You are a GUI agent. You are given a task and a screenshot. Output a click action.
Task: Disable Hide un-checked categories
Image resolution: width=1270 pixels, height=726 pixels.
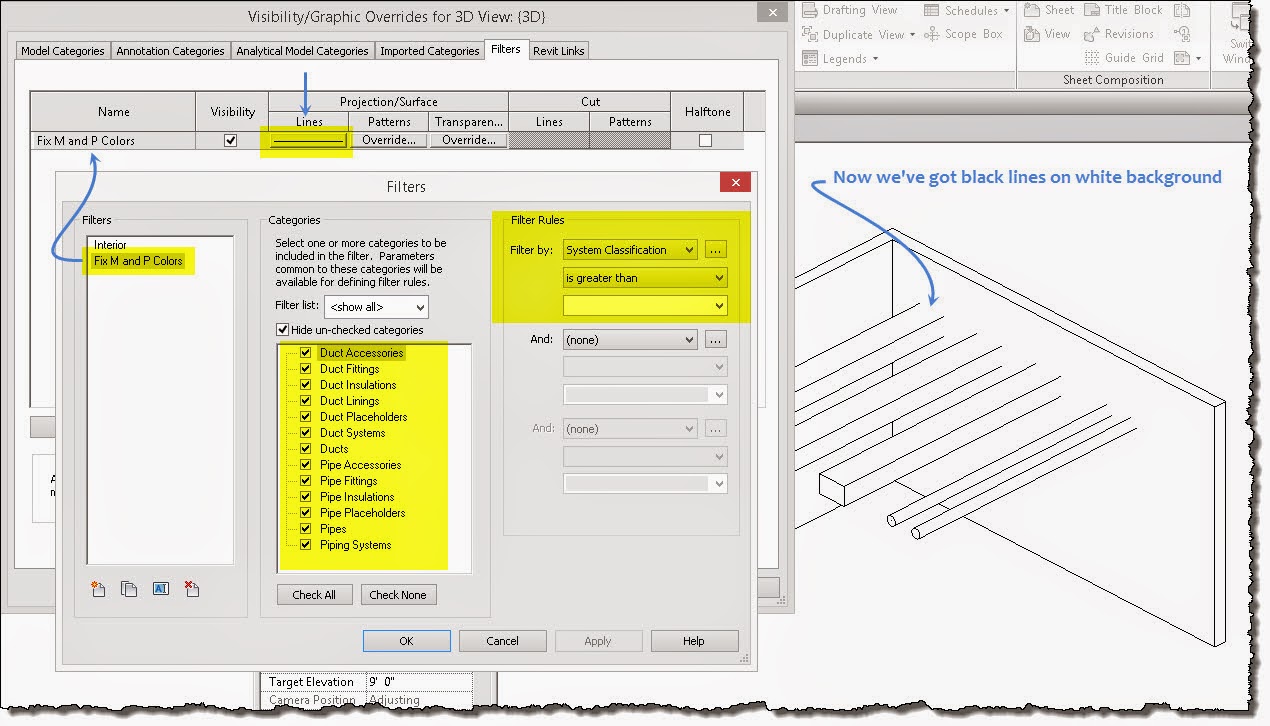click(x=282, y=329)
